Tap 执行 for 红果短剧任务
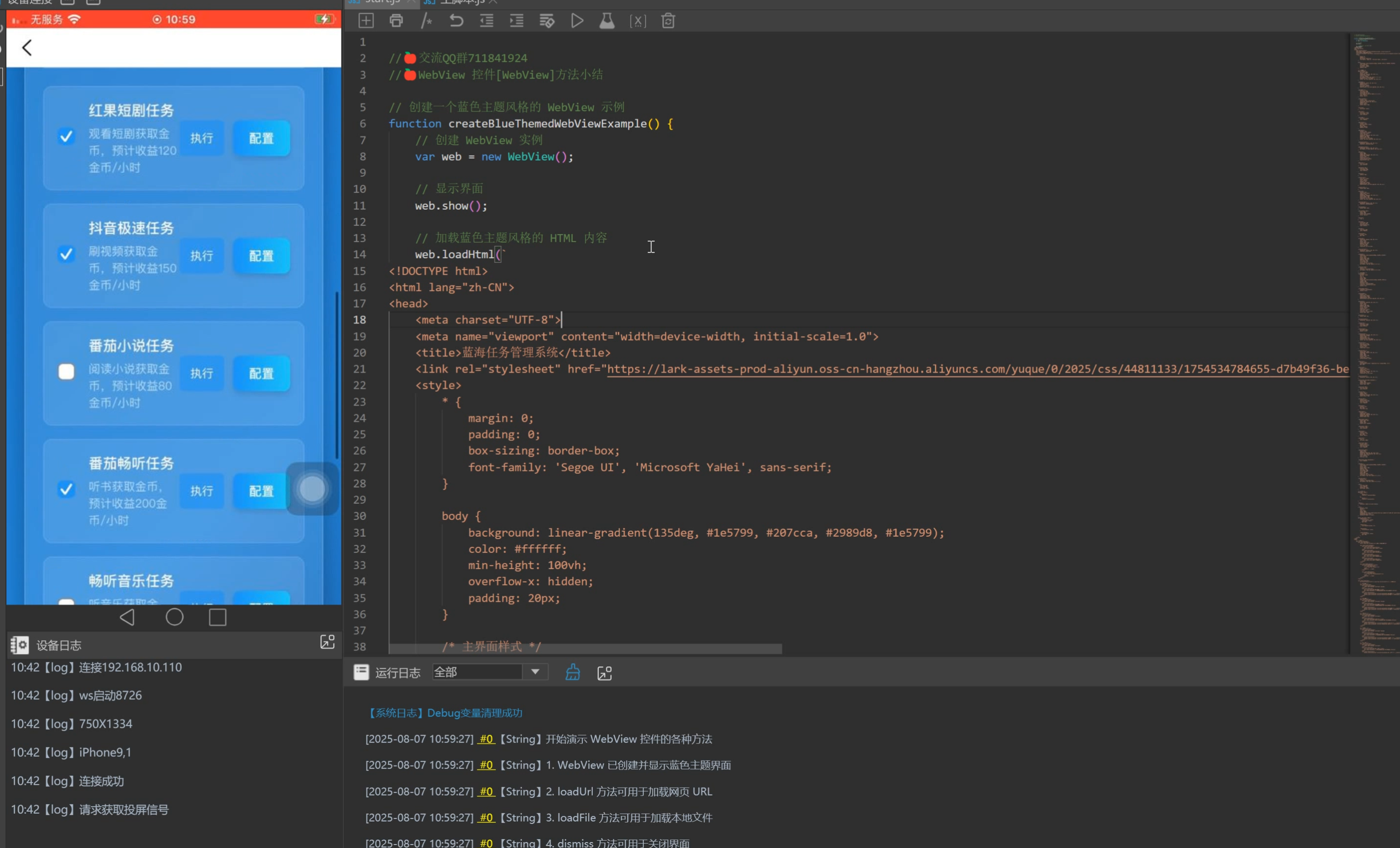Screen dimensions: 1400x848 pos(202,138)
